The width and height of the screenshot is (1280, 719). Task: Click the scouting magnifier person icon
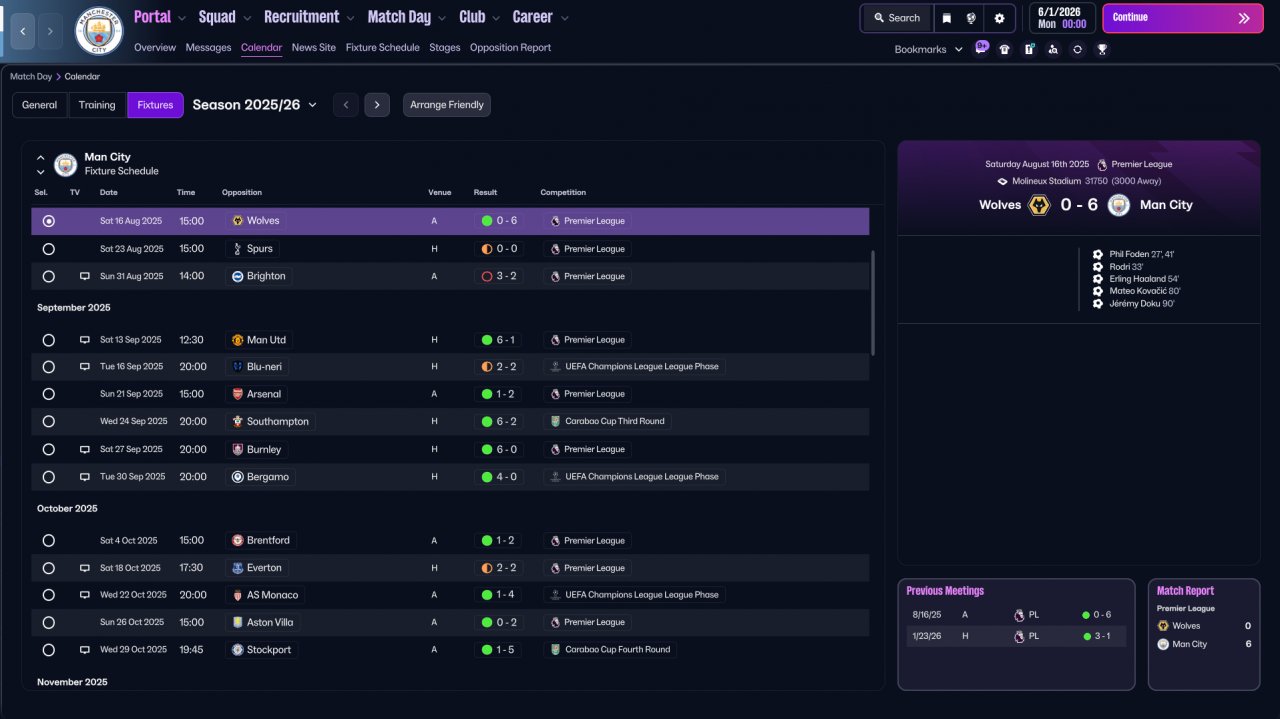coord(1053,49)
